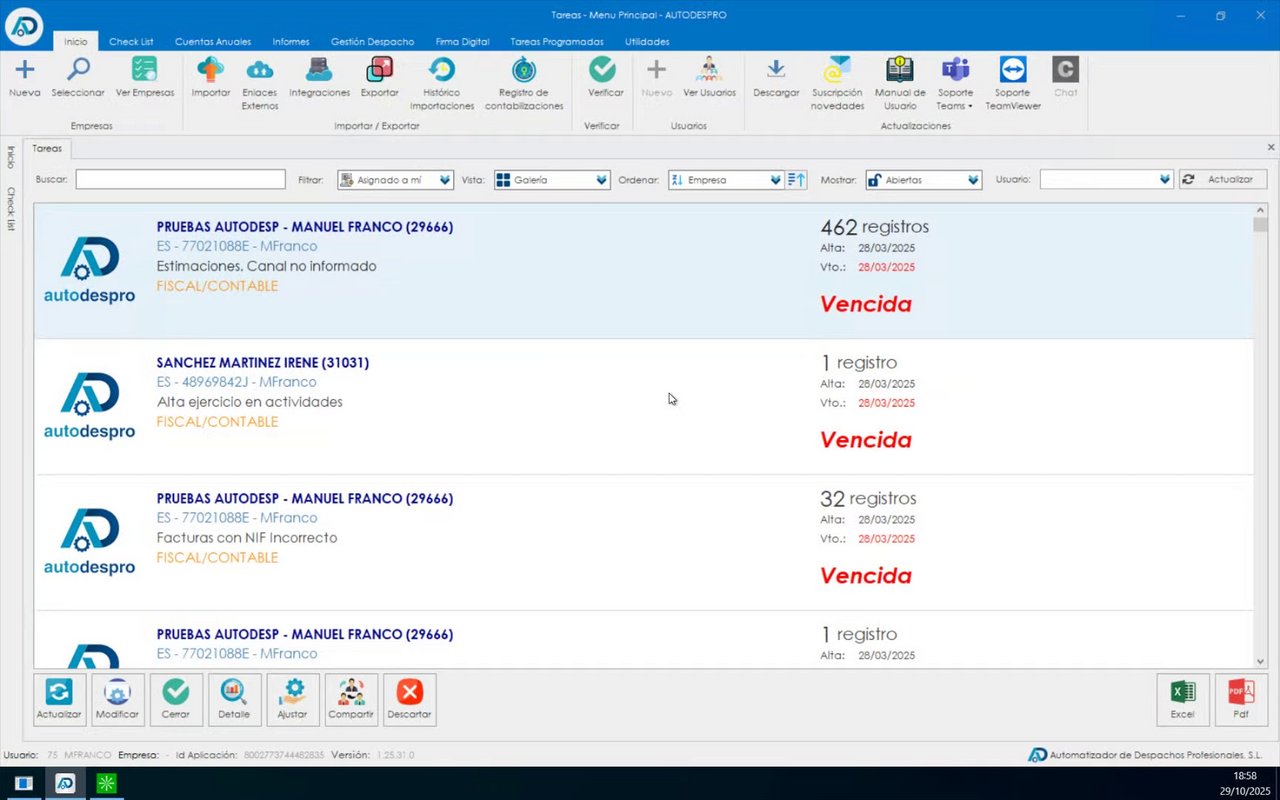Click the greyed Nuevo usuario icon
1280x800 pixels.
pyautogui.click(x=656, y=78)
